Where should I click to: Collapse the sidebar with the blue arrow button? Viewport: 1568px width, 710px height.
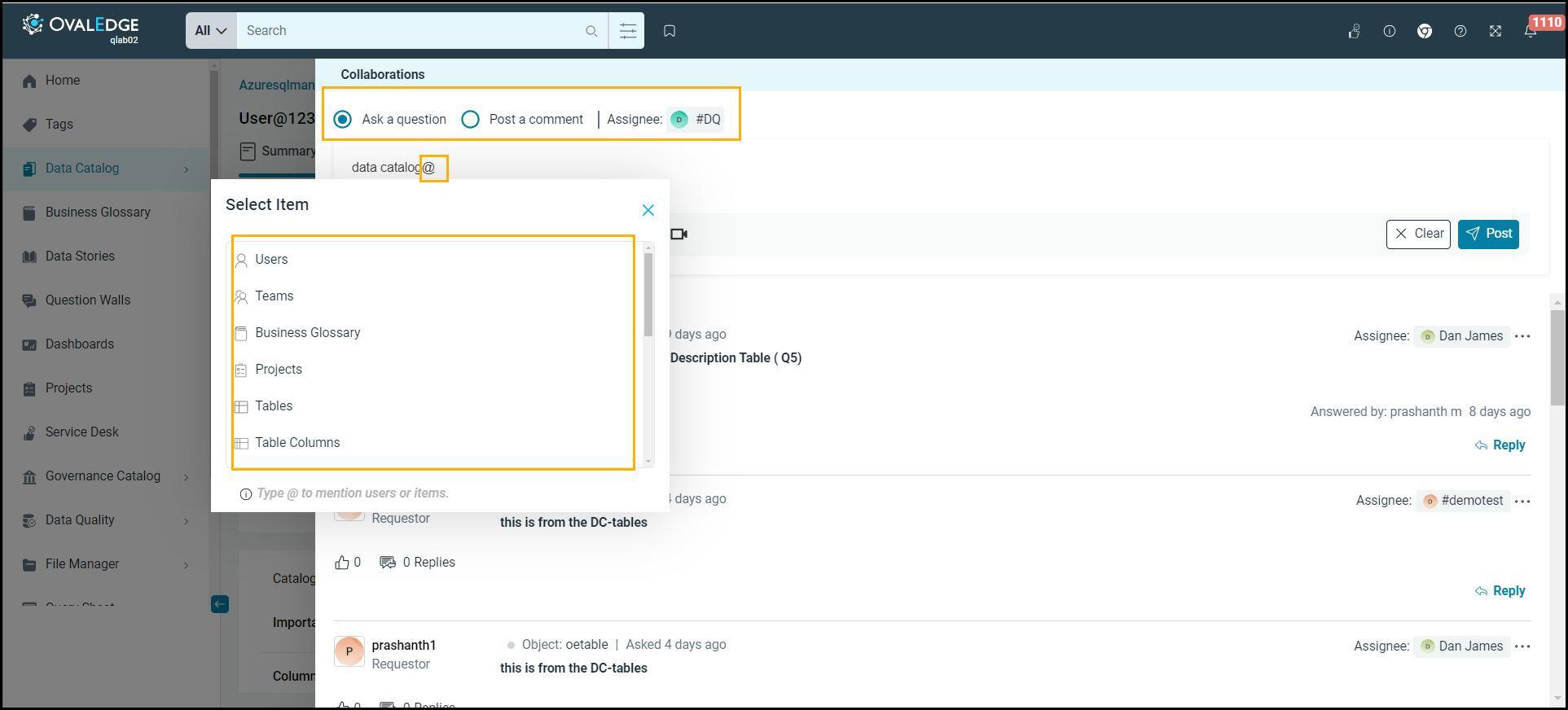(x=220, y=604)
